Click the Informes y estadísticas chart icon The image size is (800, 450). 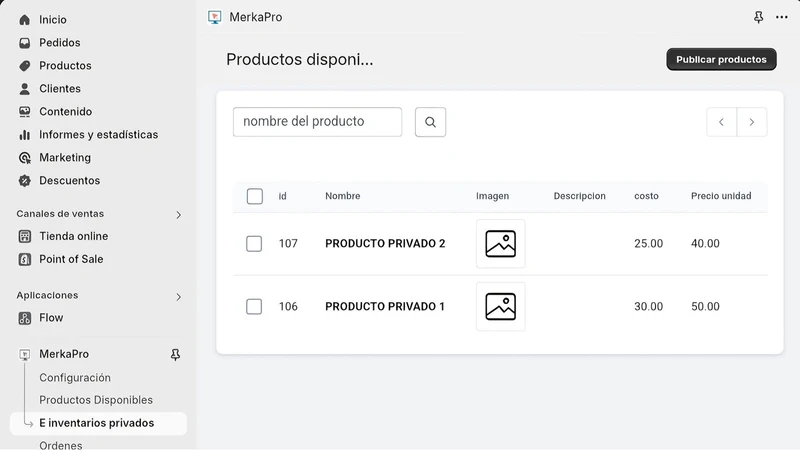pos(24,135)
